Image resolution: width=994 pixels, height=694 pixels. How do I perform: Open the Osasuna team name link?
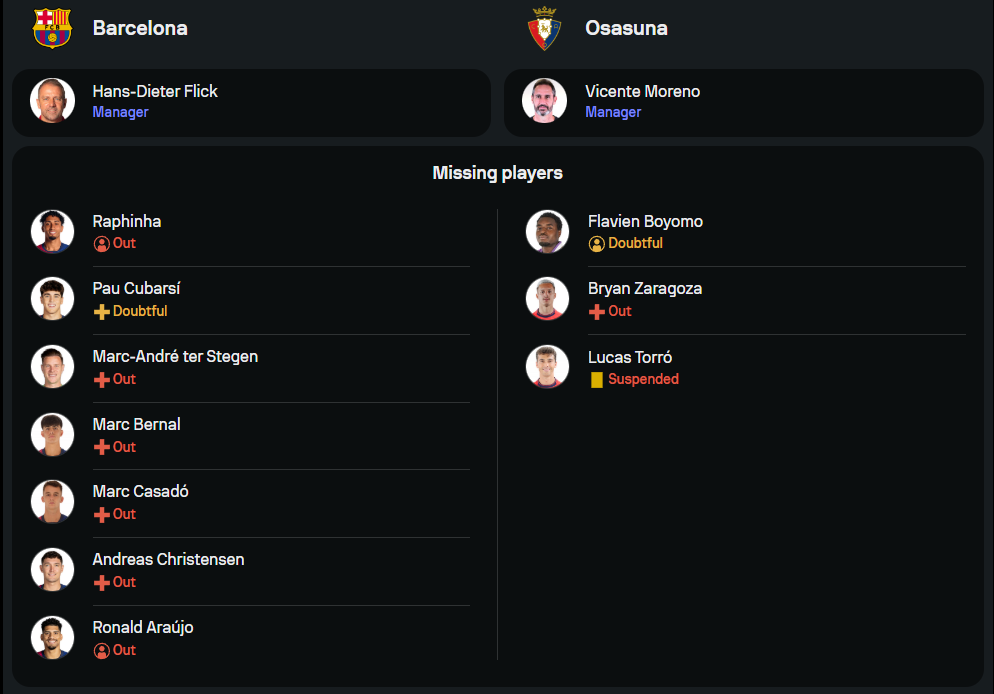[626, 28]
